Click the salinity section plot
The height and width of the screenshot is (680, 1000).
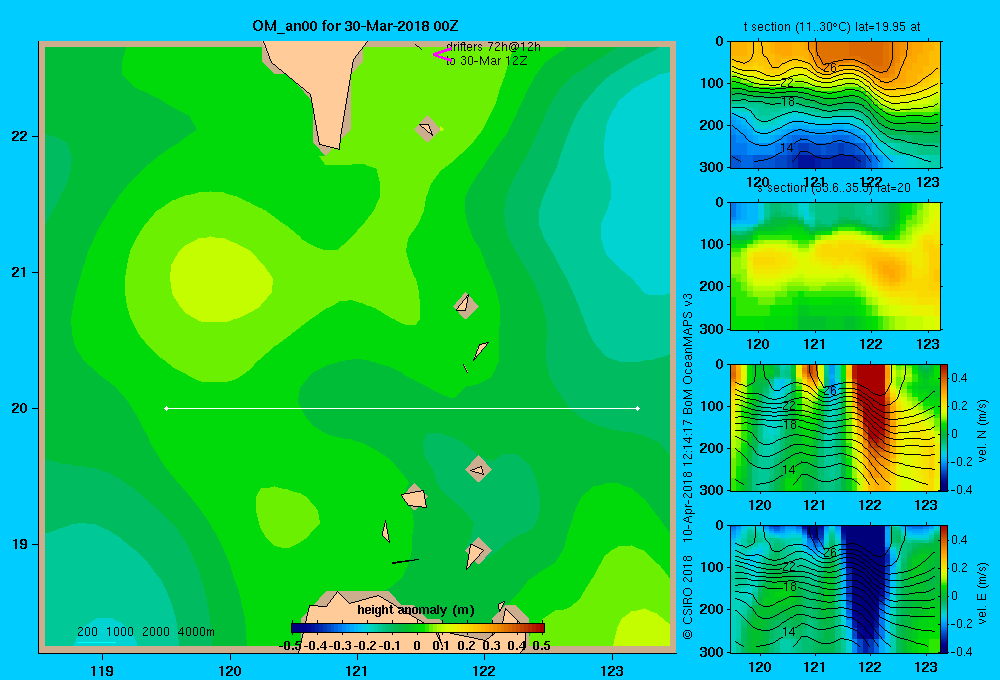click(x=835, y=266)
